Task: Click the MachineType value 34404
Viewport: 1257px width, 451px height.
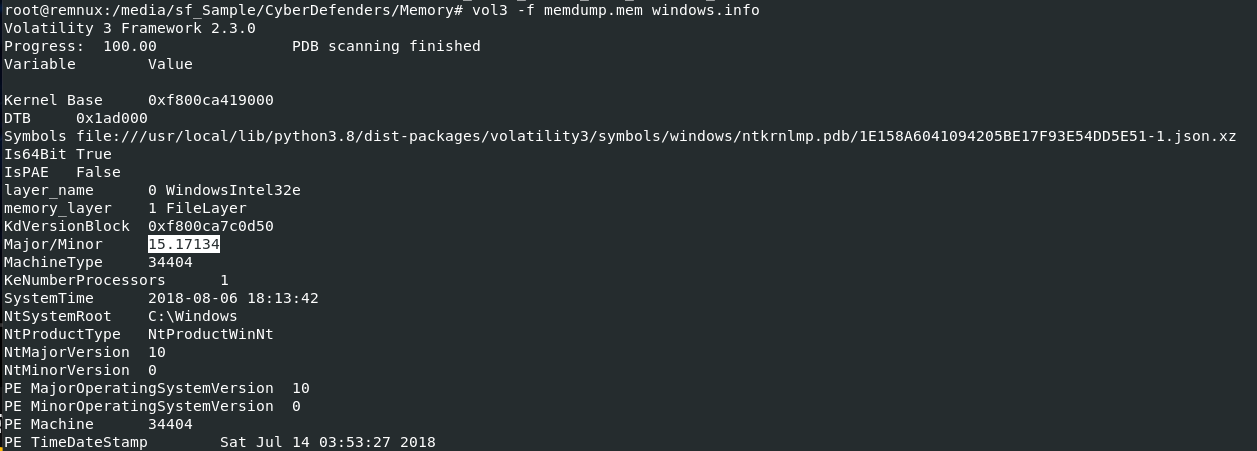Action: pyautogui.click(x=170, y=262)
